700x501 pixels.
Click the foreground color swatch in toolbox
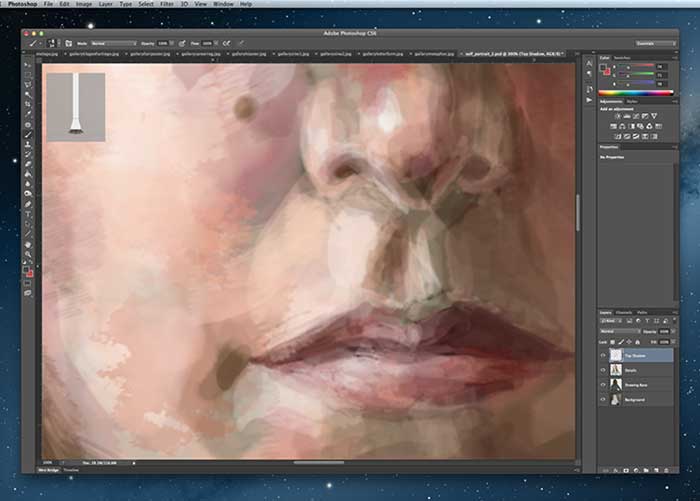point(26,269)
